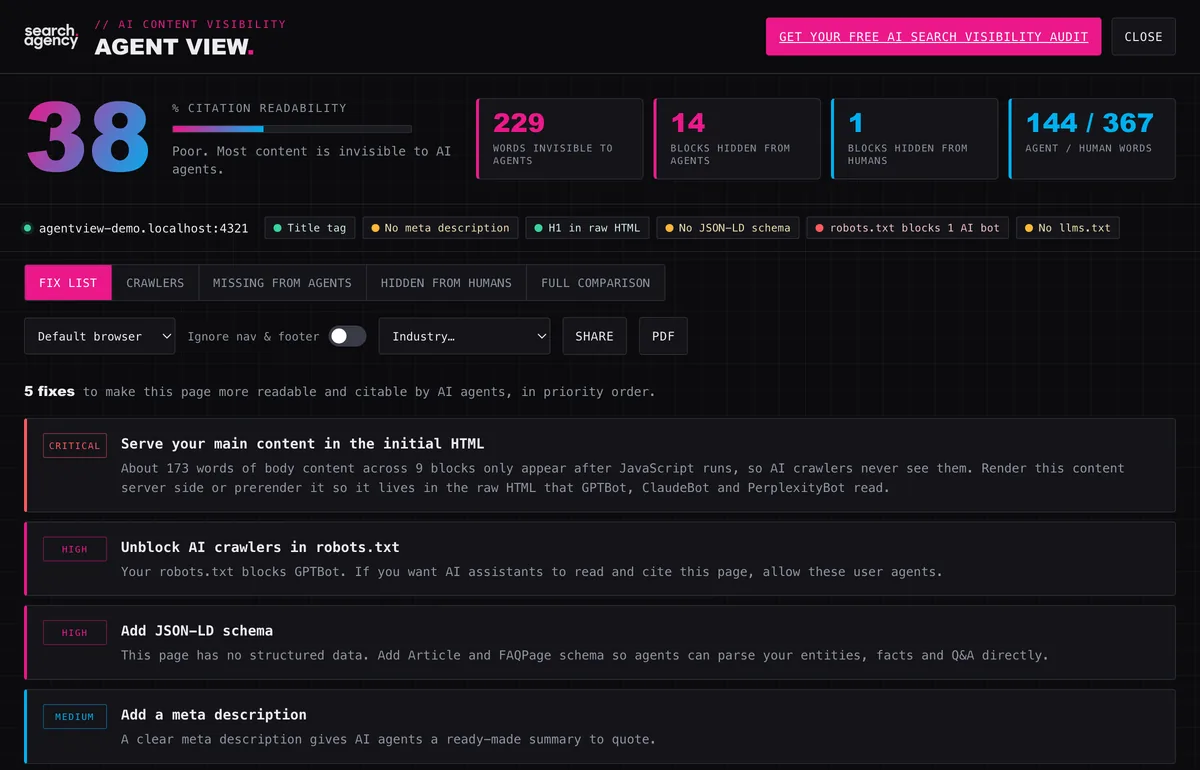1200x770 pixels.
Task: Click the large 38 readability score
Action: pos(88,138)
